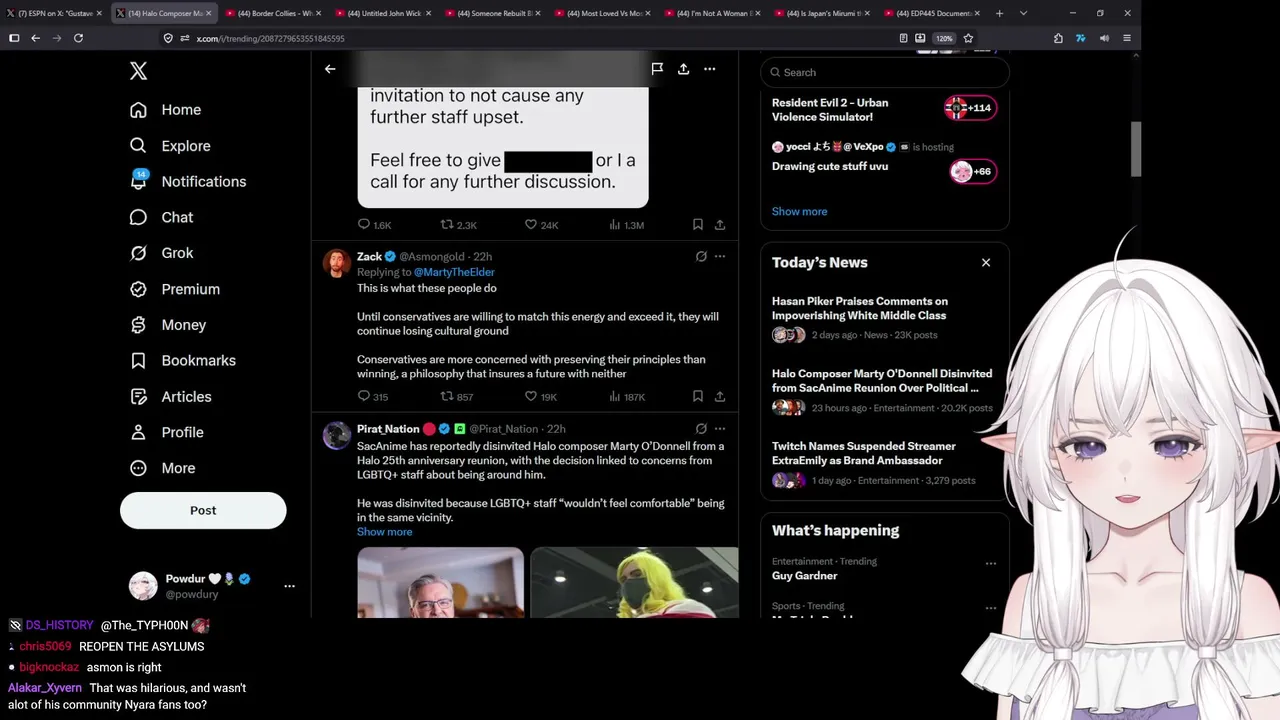Bookmark this page with the star icon
The height and width of the screenshot is (720, 1280).
[968, 38]
